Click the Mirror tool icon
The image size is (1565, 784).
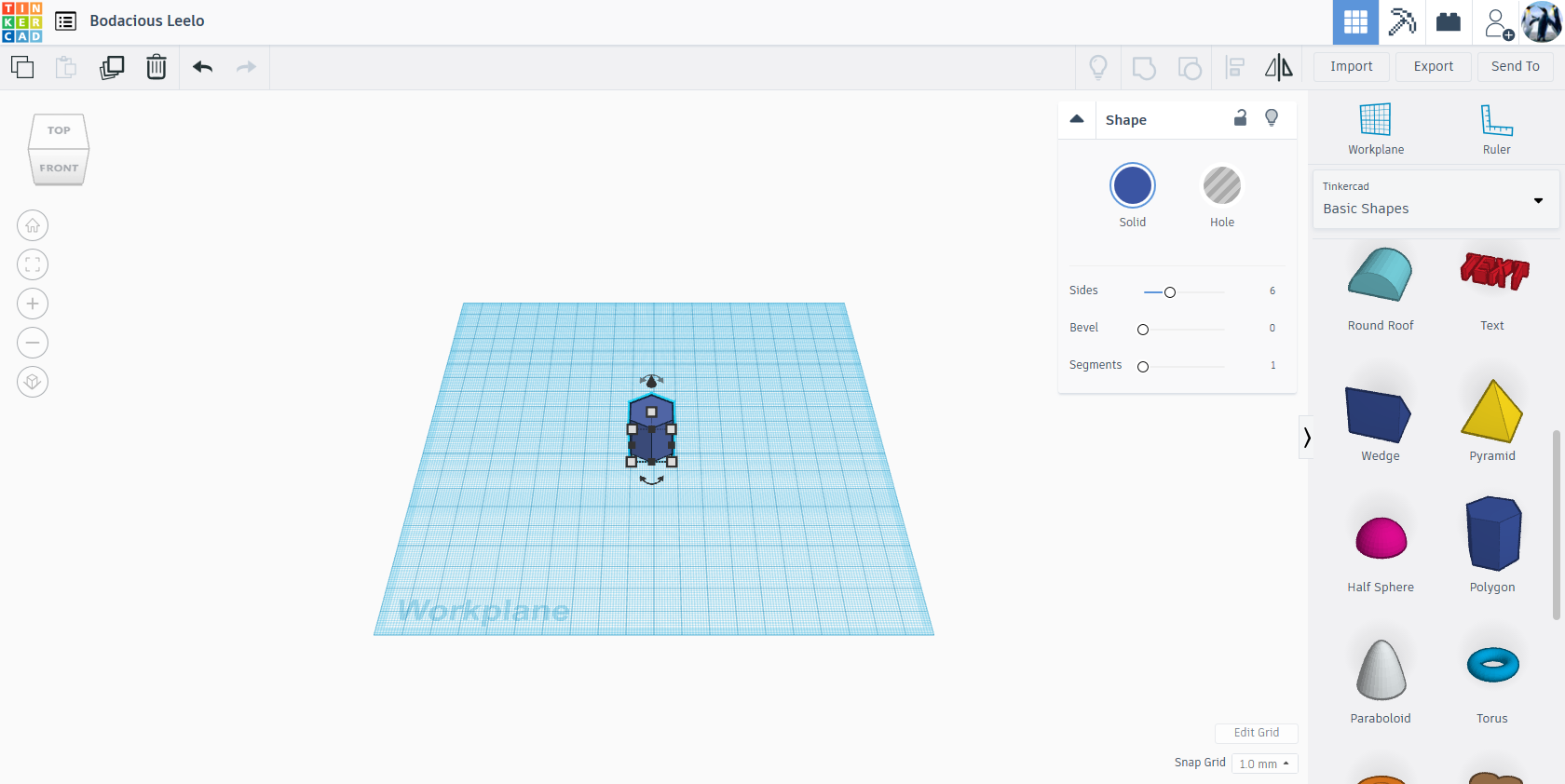[1279, 67]
